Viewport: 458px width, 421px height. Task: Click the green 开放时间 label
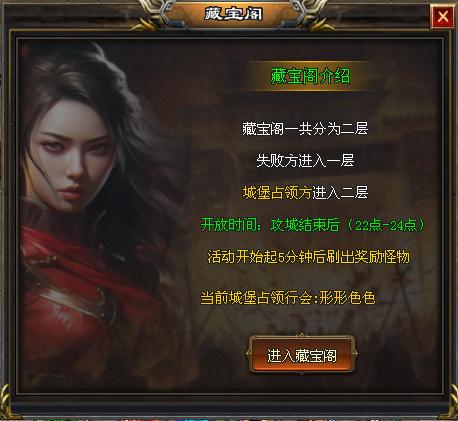pyautogui.click(x=228, y=225)
